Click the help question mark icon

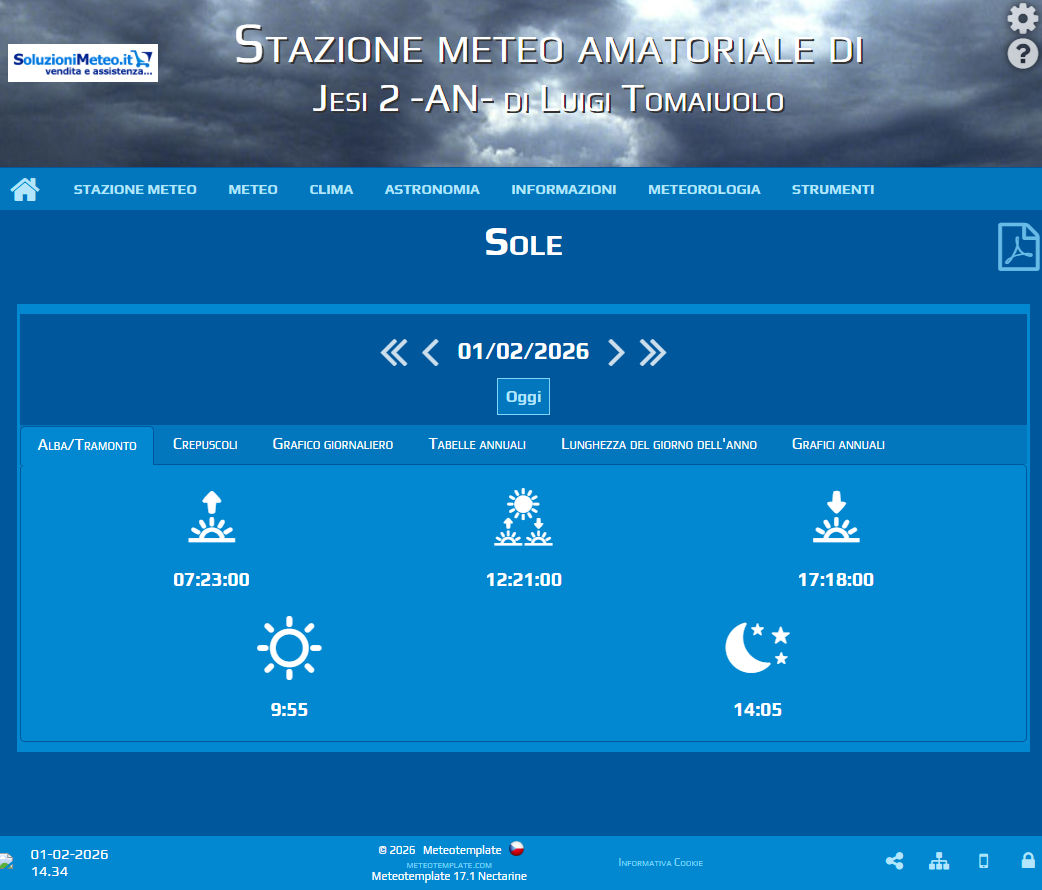[1022, 54]
